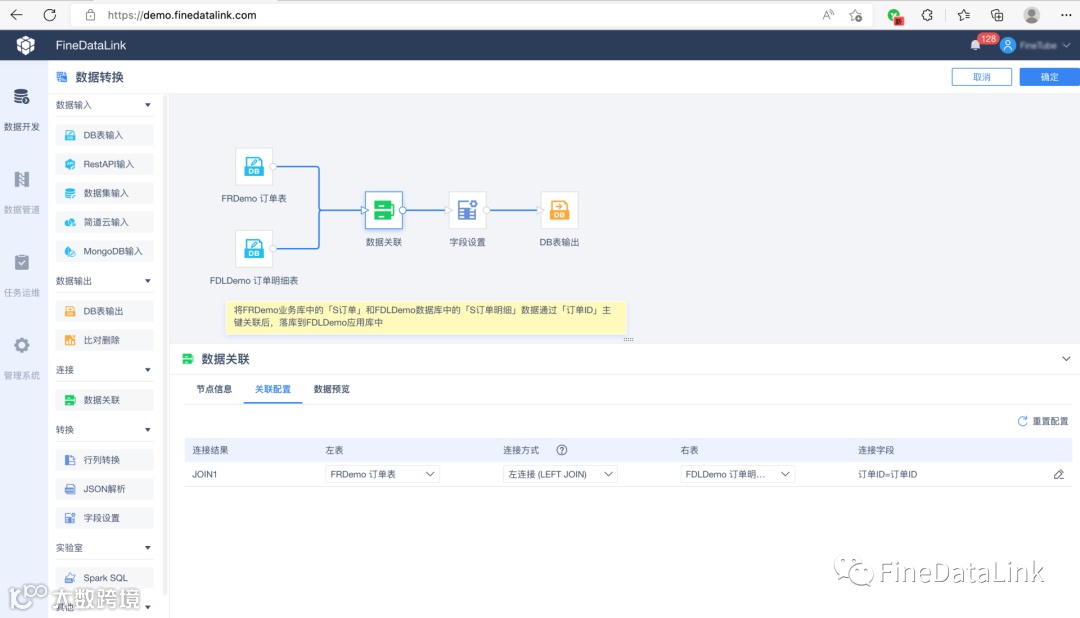
Task: Open the 左连接 (LEFT JOIN) dropdown
Action: [560, 474]
